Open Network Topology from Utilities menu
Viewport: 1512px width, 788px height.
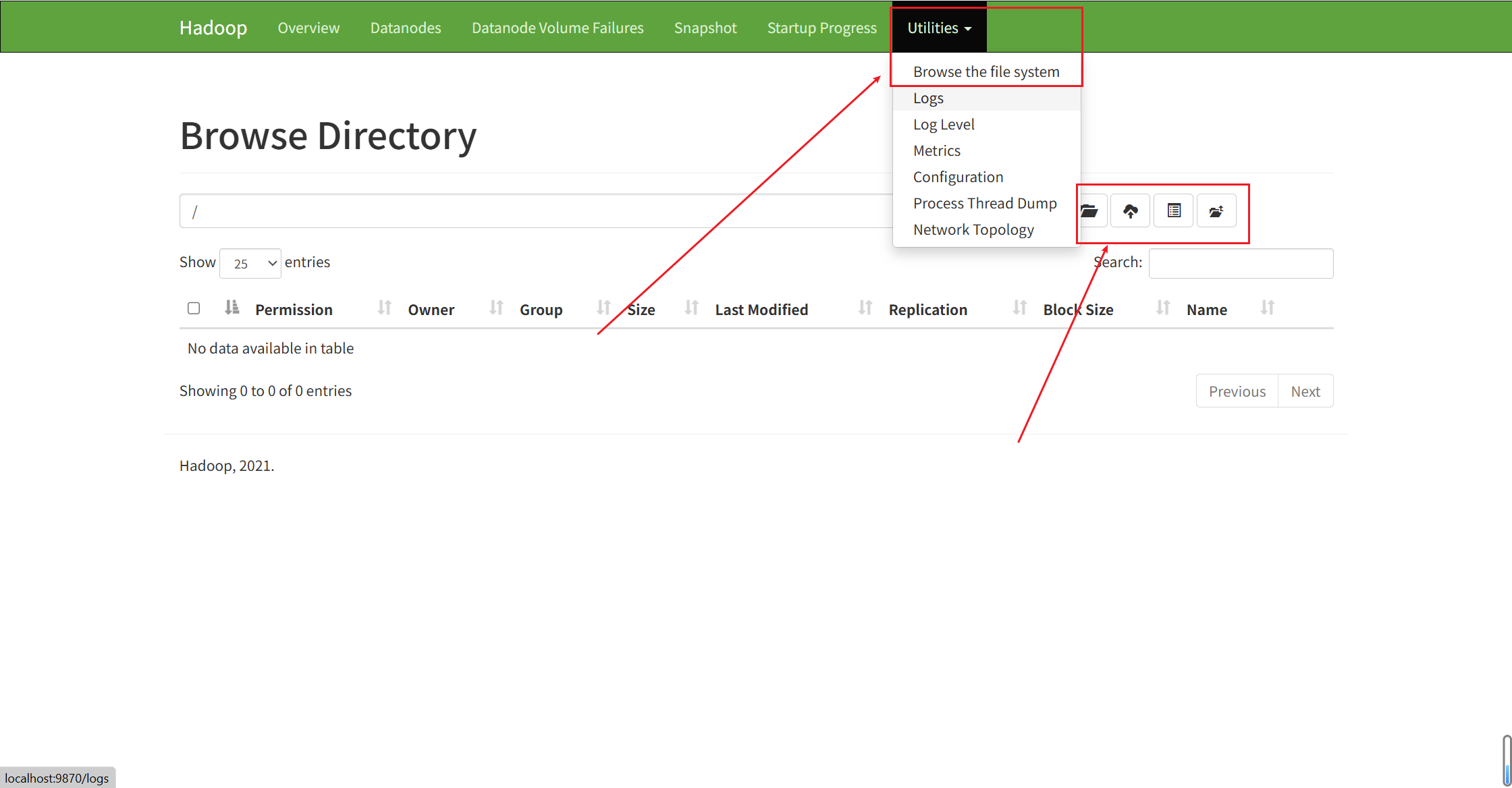point(973,229)
